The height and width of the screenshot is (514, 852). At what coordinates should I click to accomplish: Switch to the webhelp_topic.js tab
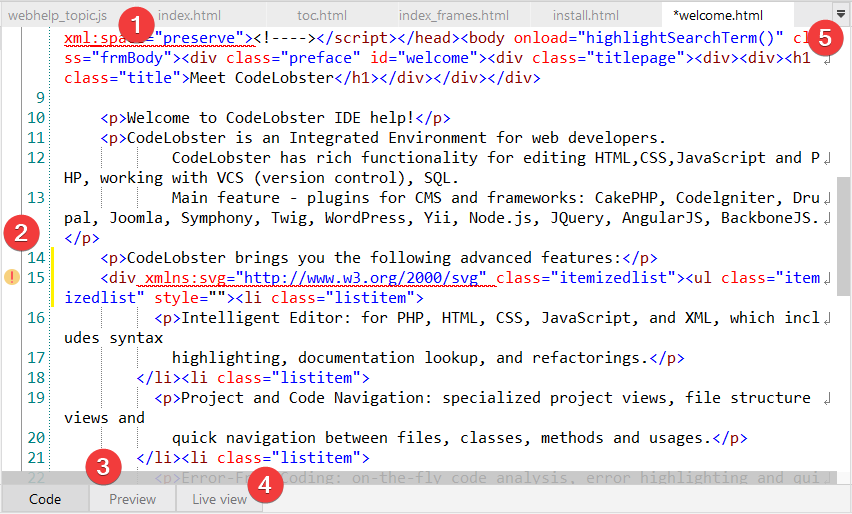pyautogui.click(x=58, y=15)
